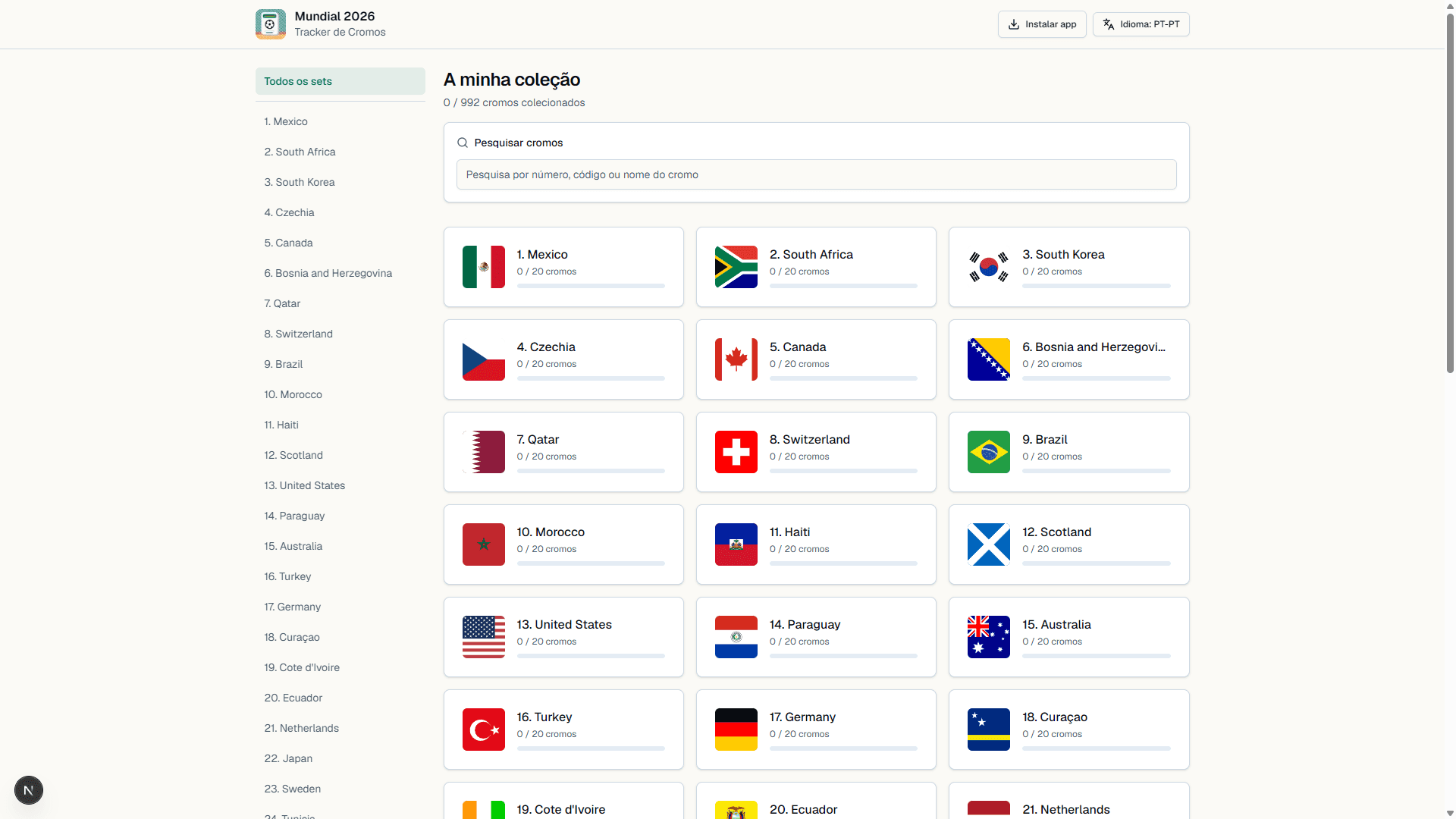The image size is (1456, 819).
Task: Open 2. South Africa in the sidebar
Action: 340,152
